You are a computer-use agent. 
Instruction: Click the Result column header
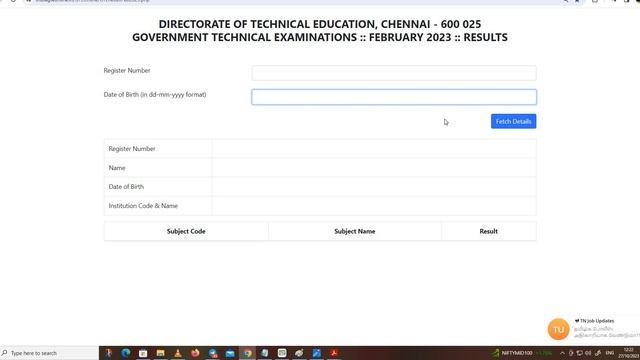click(x=489, y=231)
